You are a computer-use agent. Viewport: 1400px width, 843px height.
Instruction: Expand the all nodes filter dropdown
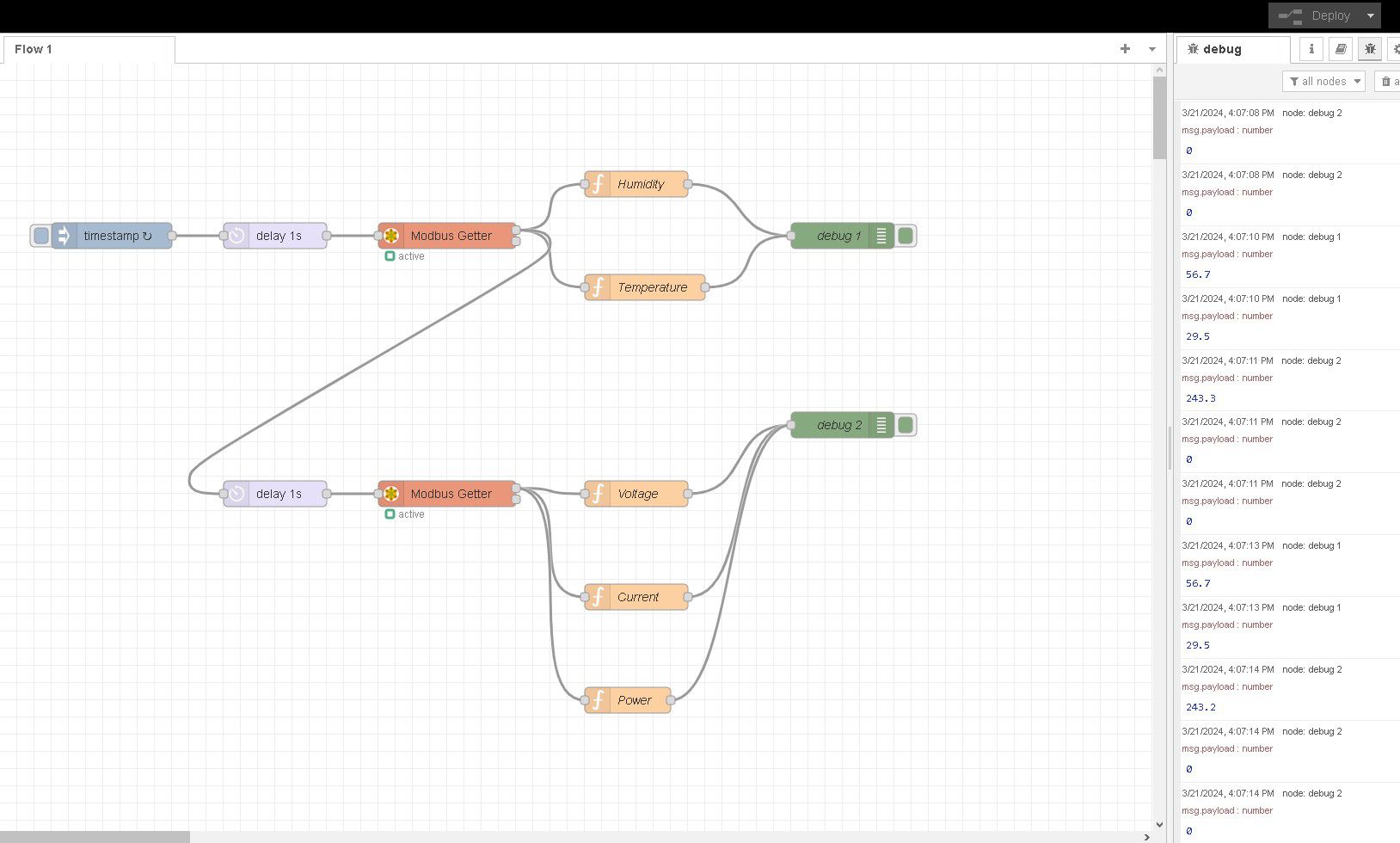1323,82
